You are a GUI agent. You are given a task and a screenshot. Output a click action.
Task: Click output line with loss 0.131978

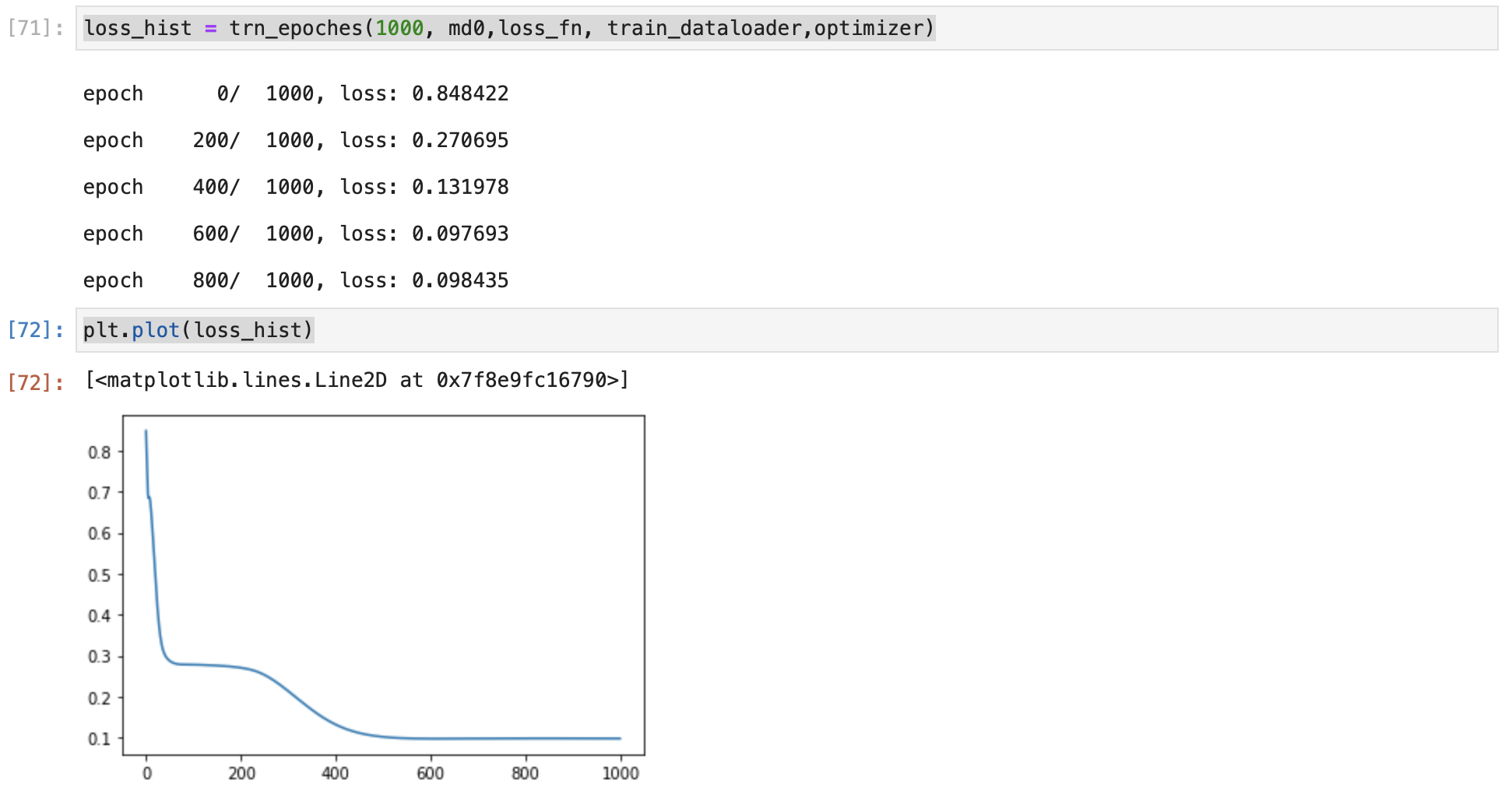pos(296,188)
